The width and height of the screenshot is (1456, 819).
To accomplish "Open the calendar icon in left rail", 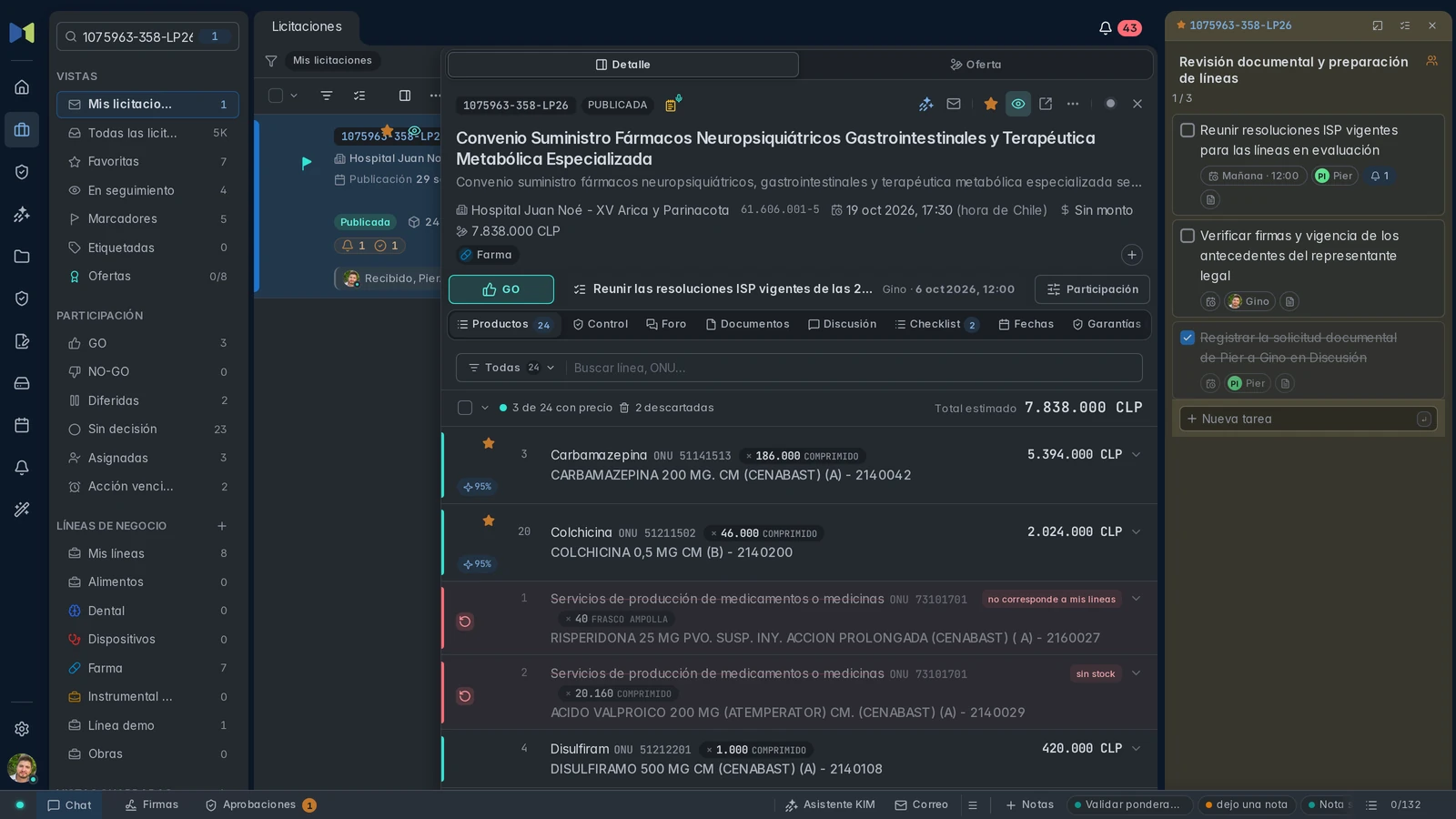I will 22,425.
